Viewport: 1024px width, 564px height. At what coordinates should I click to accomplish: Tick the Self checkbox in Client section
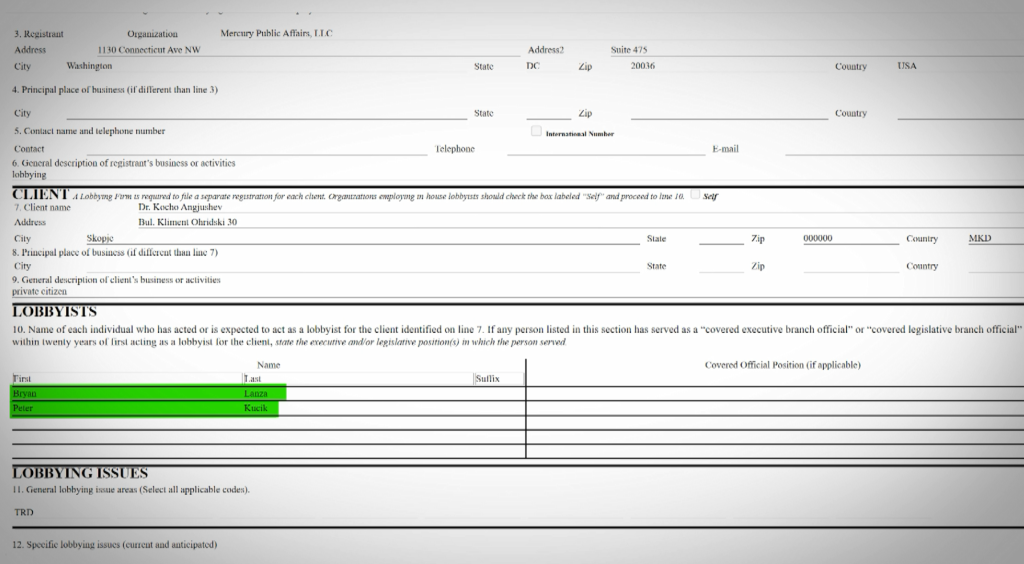pos(695,195)
